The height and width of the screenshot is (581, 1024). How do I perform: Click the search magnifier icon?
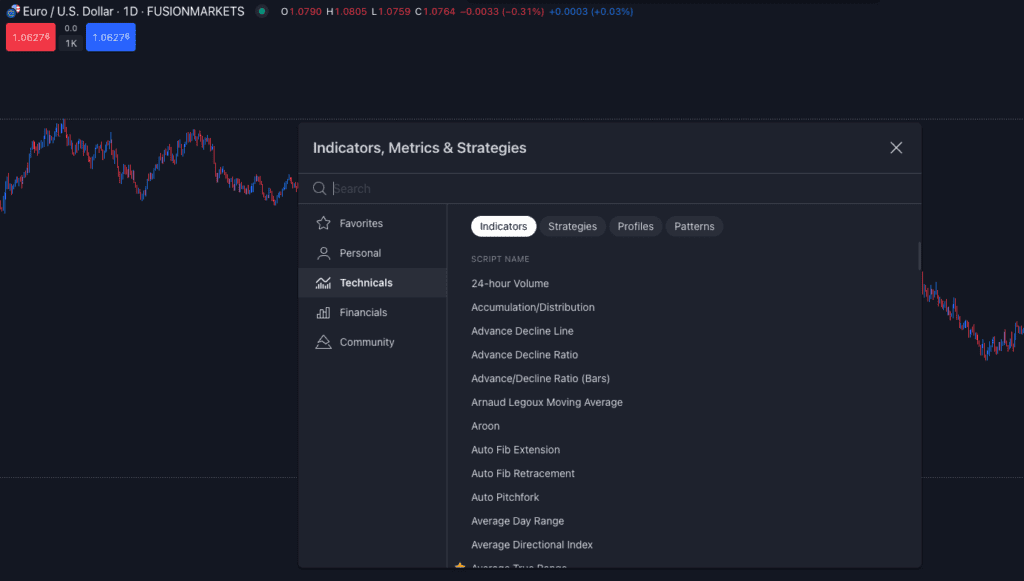click(x=319, y=189)
